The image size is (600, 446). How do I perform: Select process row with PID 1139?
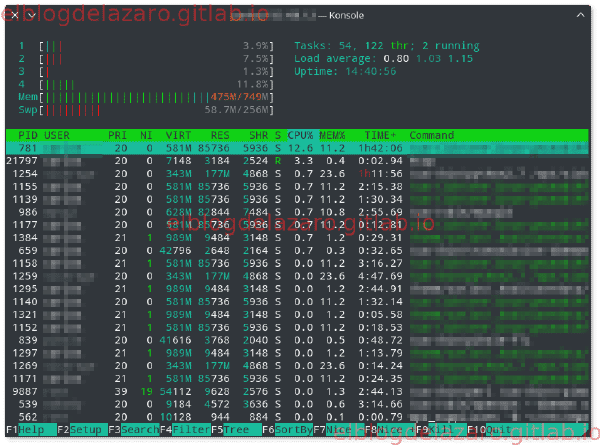click(297, 199)
